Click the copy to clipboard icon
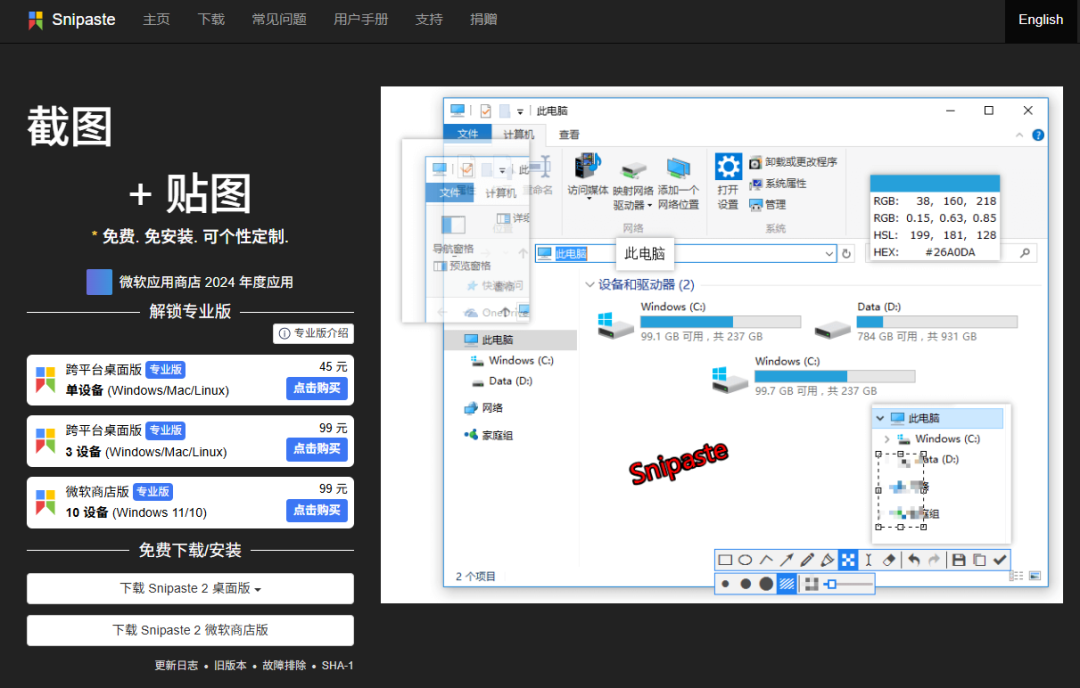Viewport: 1080px width, 688px height. [979, 560]
